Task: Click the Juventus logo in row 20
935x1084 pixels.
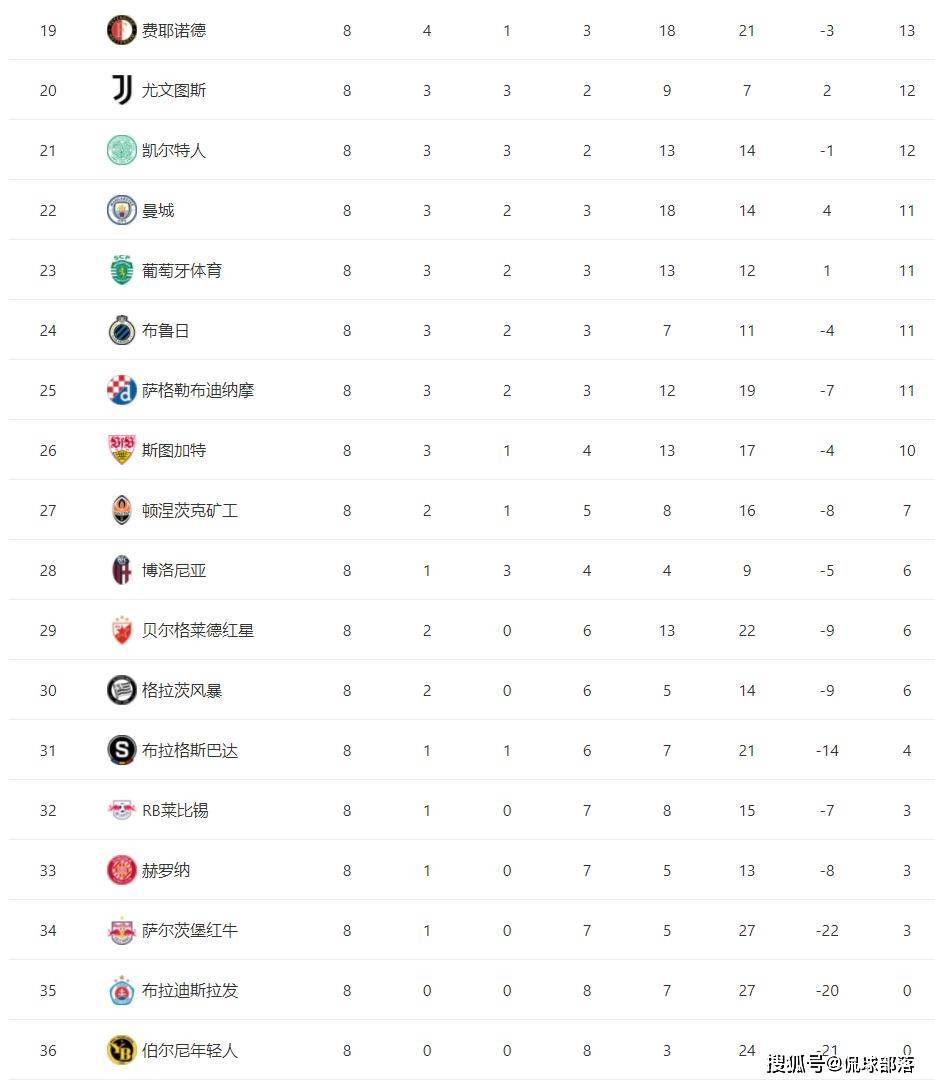Action: pos(122,90)
